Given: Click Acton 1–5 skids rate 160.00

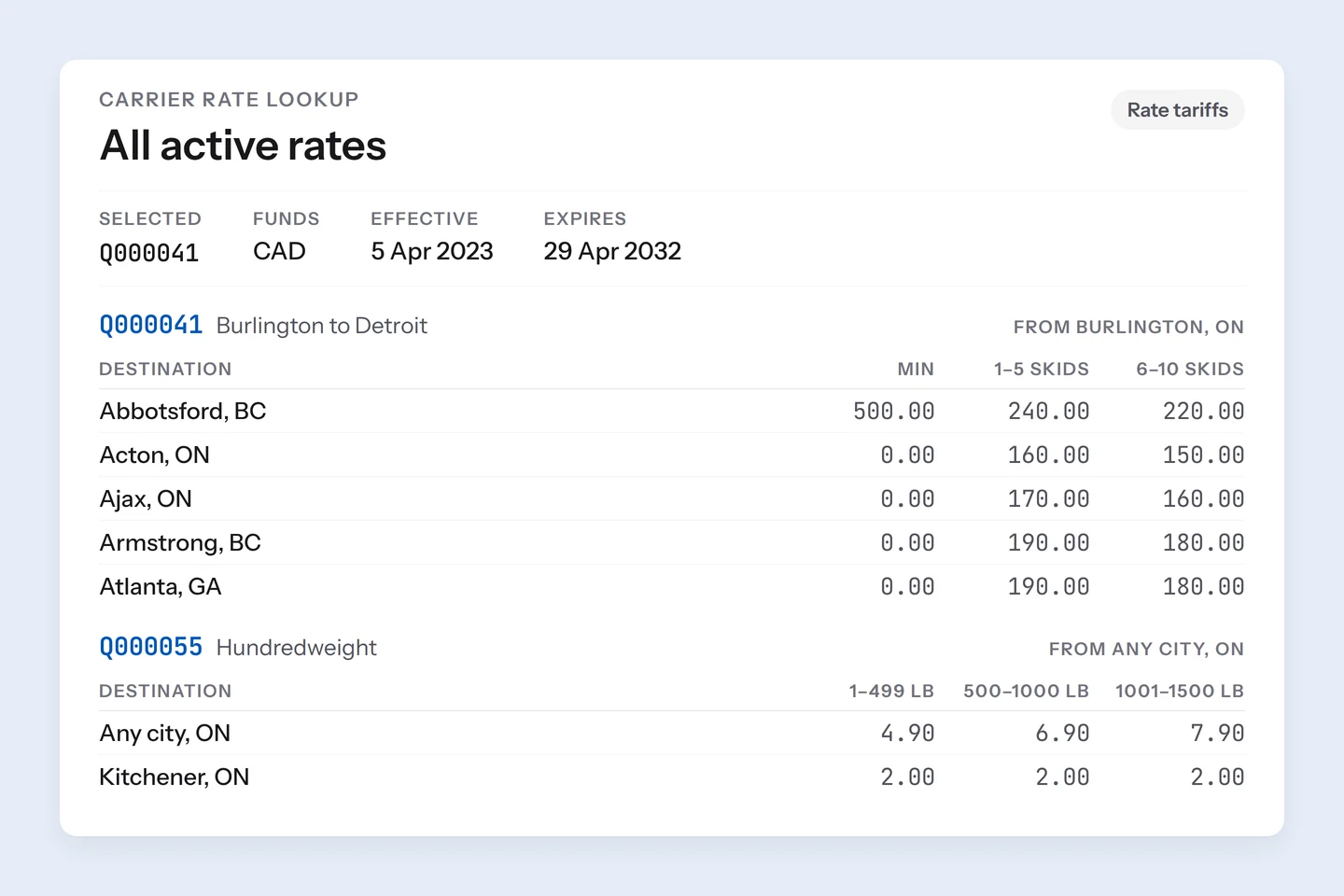Looking at the screenshot, I should 1048,455.
